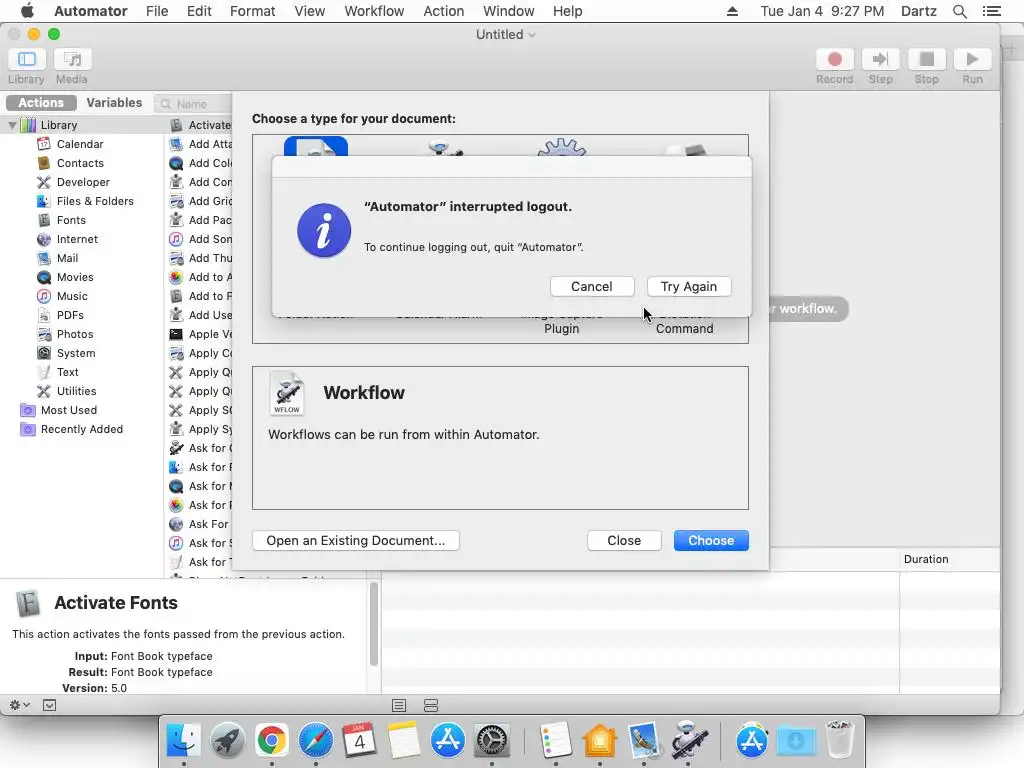Image resolution: width=1024 pixels, height=768 pixels.
Task: Open the File menu
Action: [x=157, y=11]
